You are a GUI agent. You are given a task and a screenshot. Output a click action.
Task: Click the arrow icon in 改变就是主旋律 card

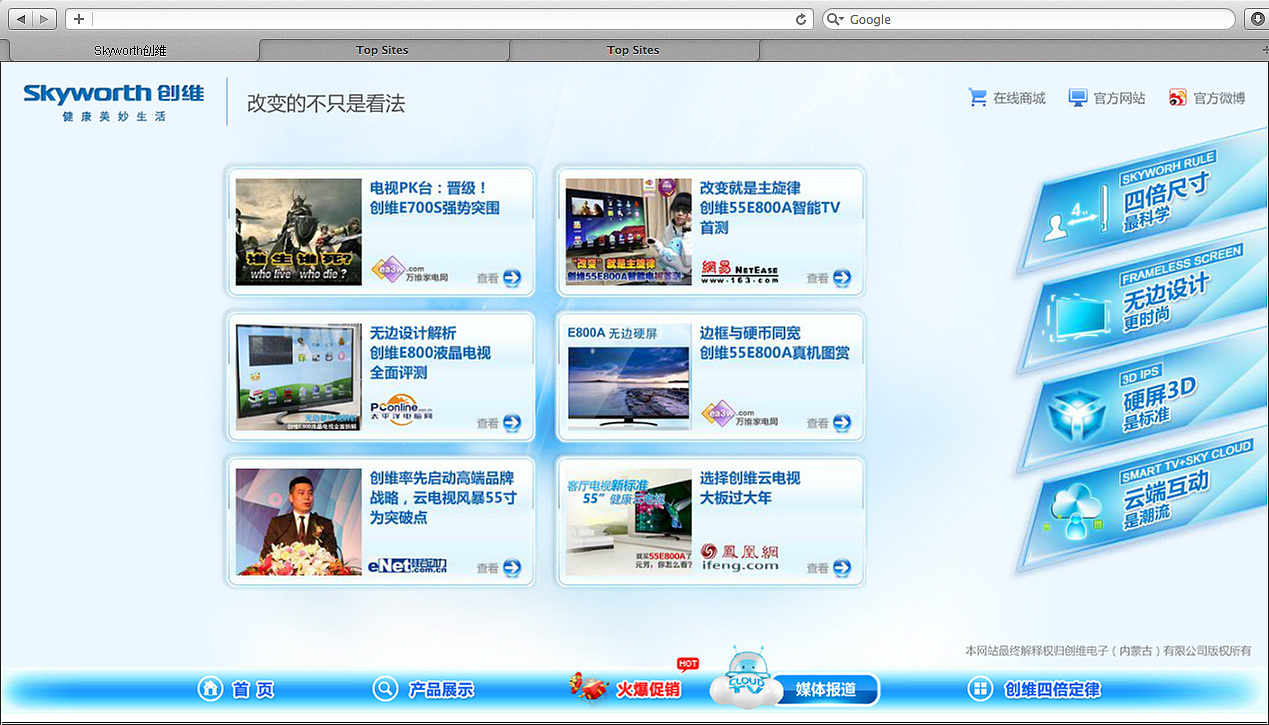point(842,278)
